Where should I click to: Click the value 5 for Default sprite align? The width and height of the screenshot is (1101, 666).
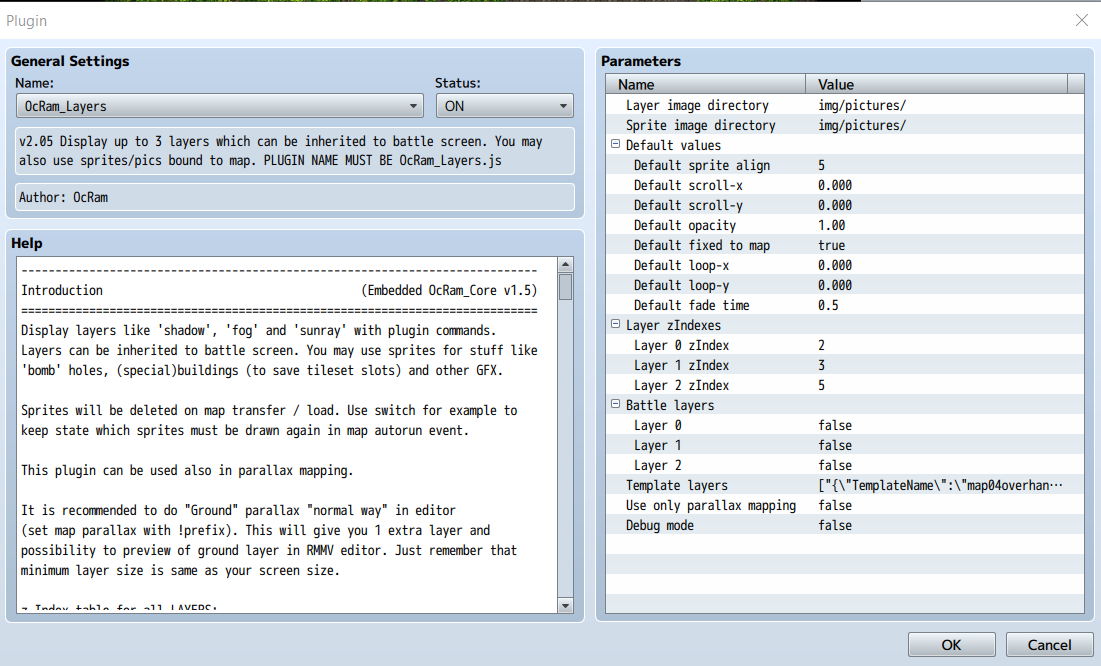point(822,165)
